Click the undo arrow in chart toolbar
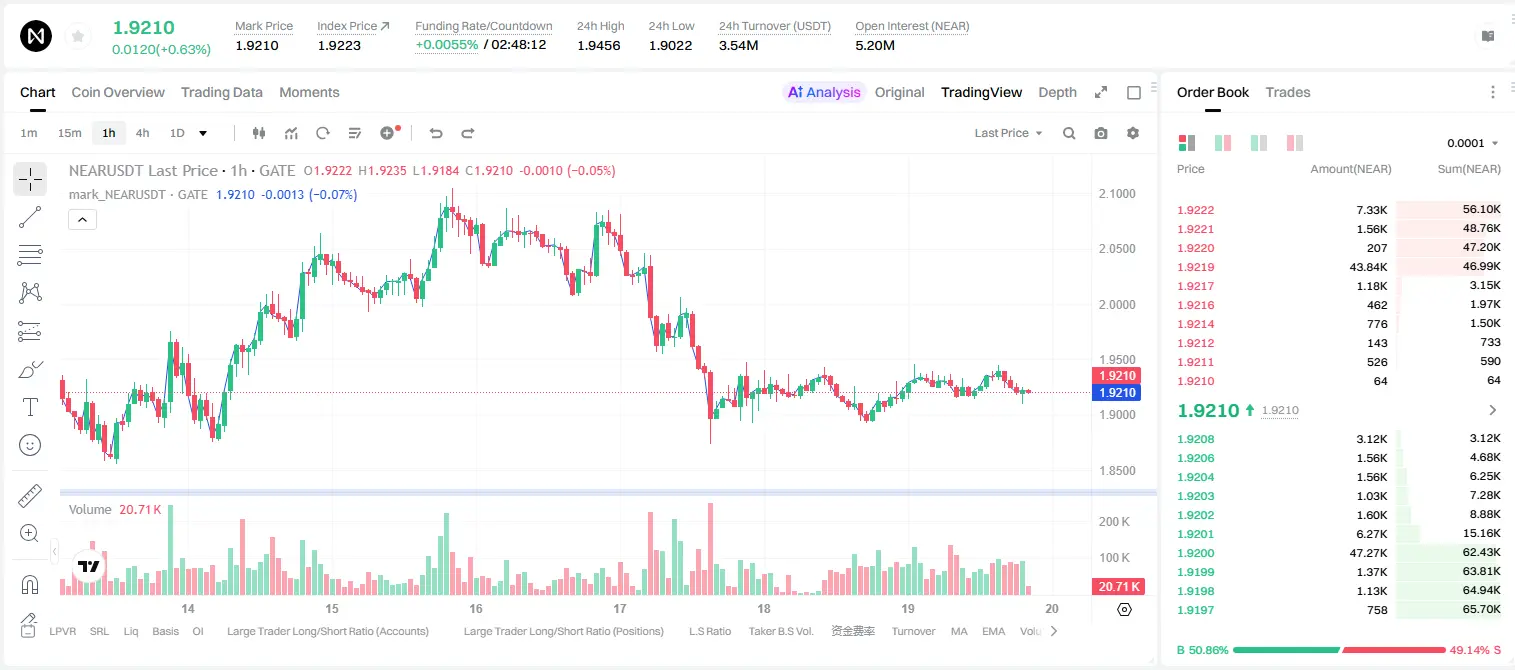The width and height of the screenshot is (1515, 670). point(435,133)
